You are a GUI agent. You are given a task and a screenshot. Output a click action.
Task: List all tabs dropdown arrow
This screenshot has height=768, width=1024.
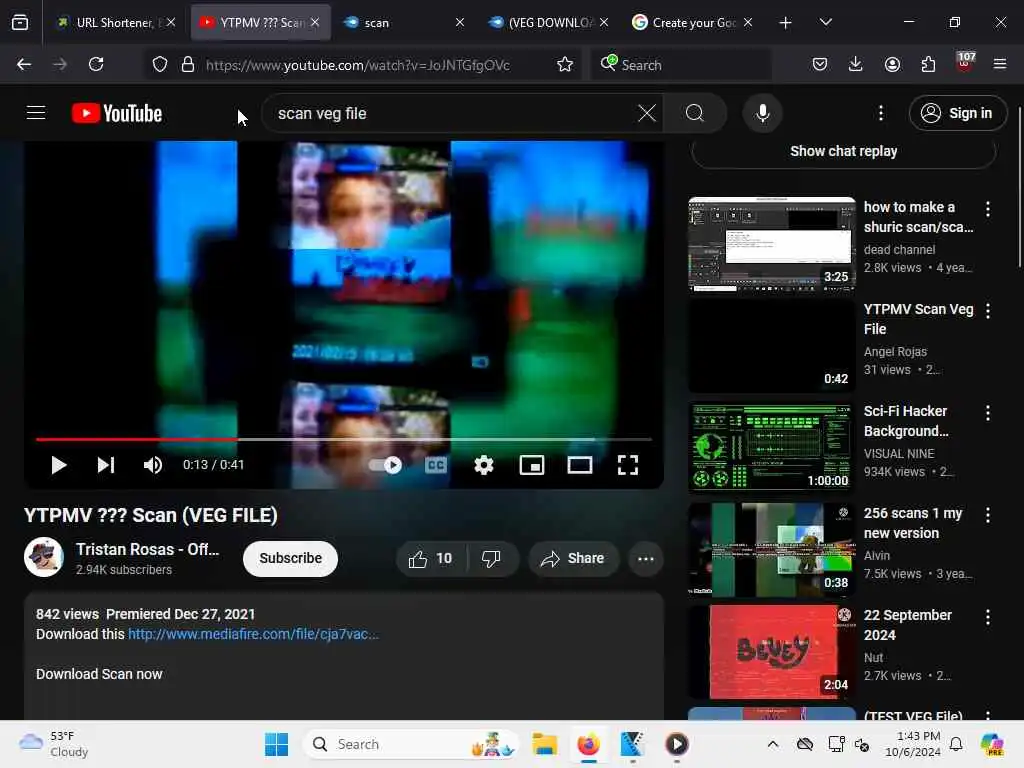(x=825, y=23)
